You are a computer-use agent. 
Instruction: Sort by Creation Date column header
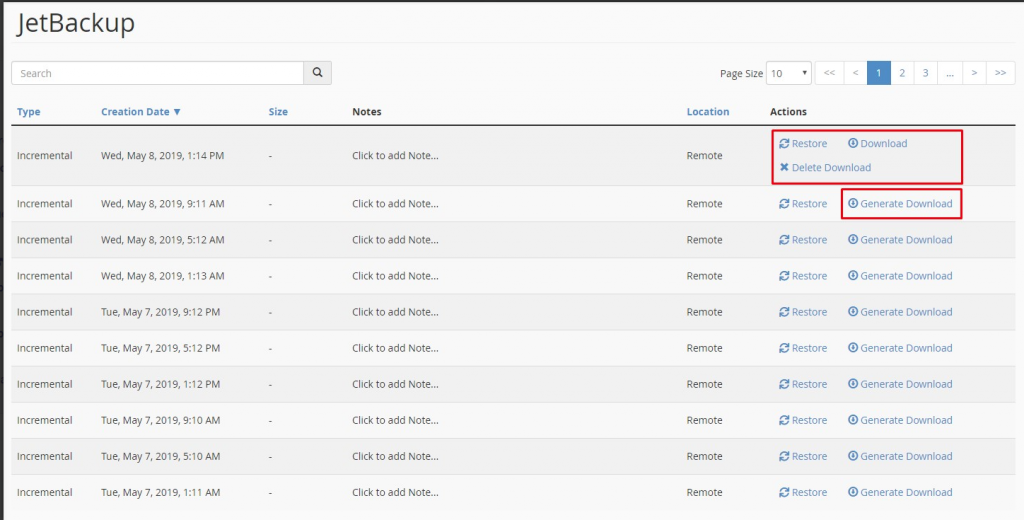tap(140, 112)
